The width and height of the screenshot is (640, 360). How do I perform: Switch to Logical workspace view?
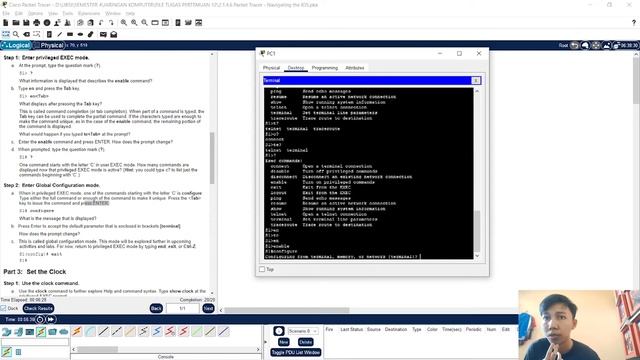[x=16, y=45]
